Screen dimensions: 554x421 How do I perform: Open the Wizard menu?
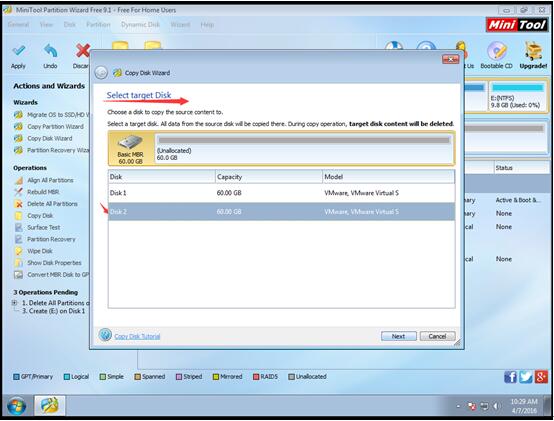(180, 25)
